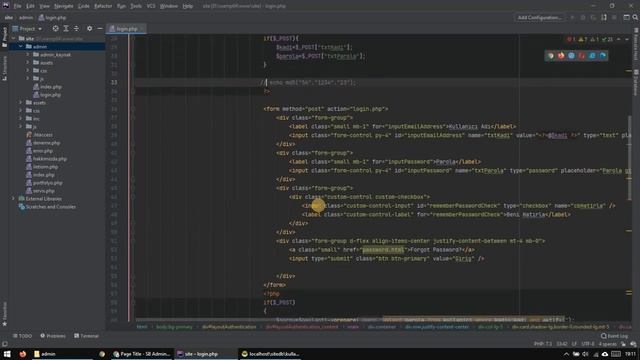Open the File menu
Viewport: 640px width, 360px height.
point(17,6)
